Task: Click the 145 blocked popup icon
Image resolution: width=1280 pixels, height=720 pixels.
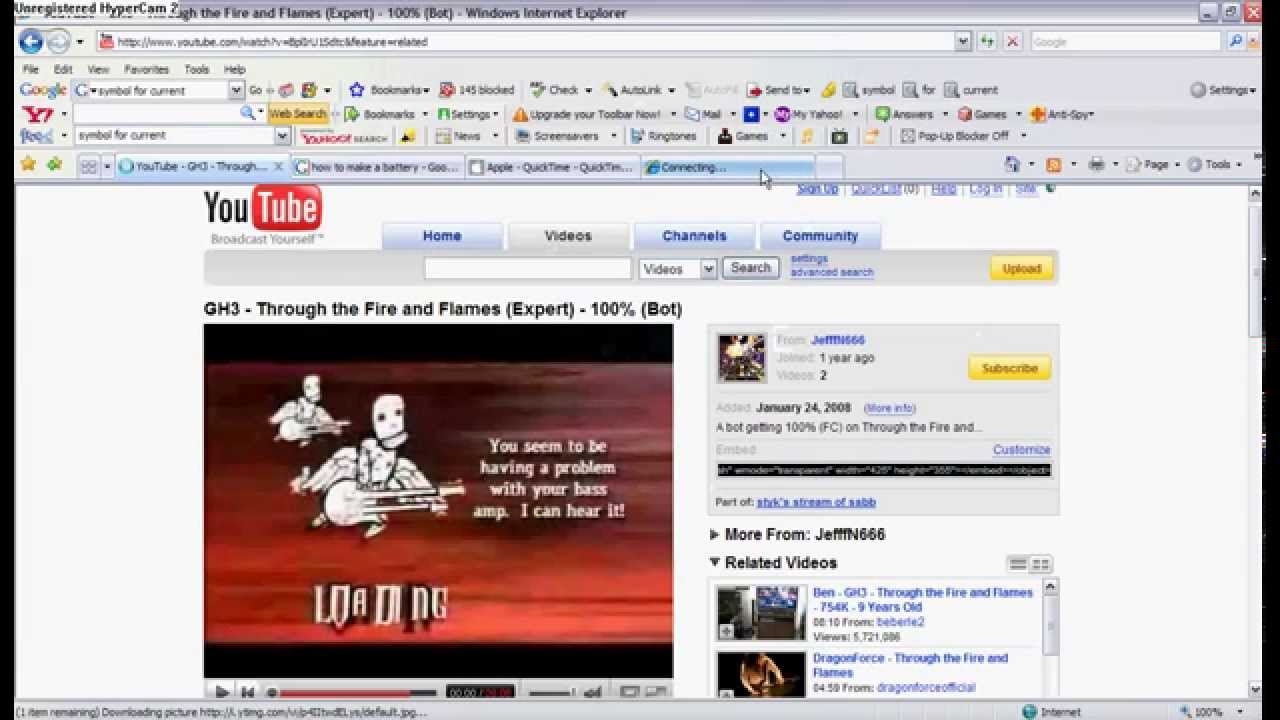Action: coord(447,90)
